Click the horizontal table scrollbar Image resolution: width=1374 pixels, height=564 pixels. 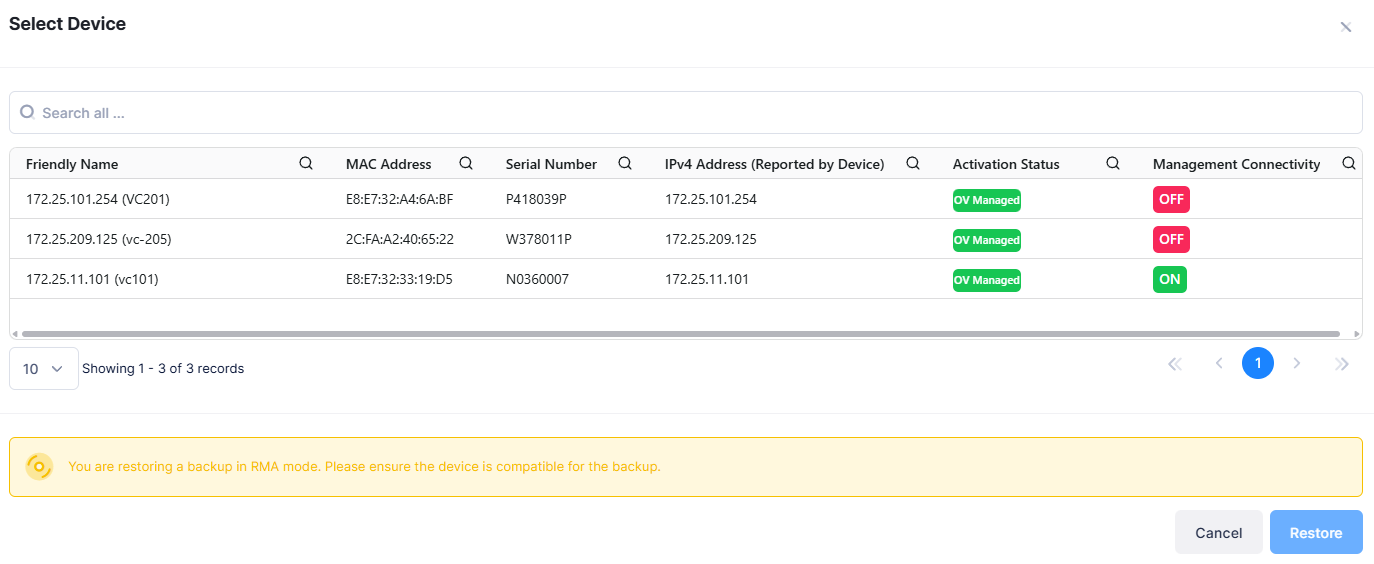[x=680, y=334]
